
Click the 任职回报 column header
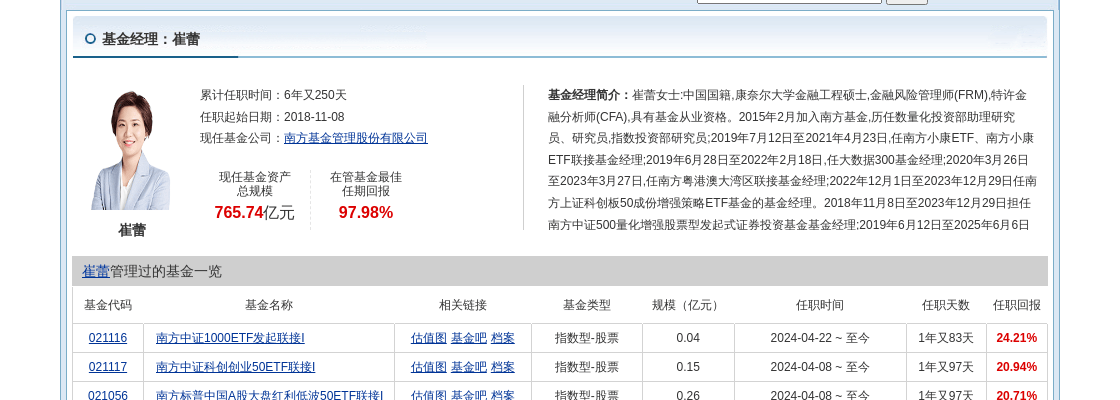click(1016, 305)
